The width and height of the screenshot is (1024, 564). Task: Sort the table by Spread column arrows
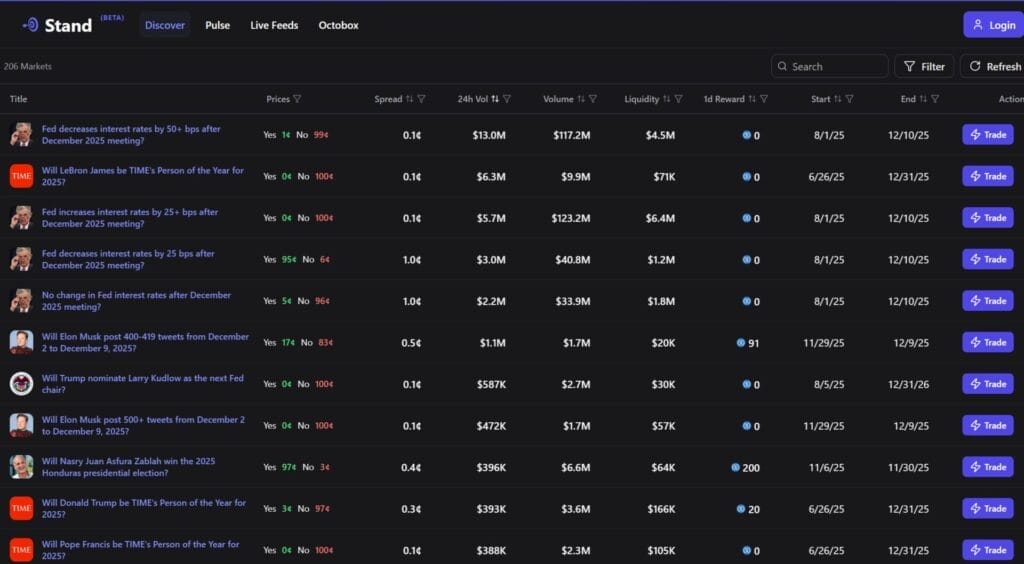point(410,99)
